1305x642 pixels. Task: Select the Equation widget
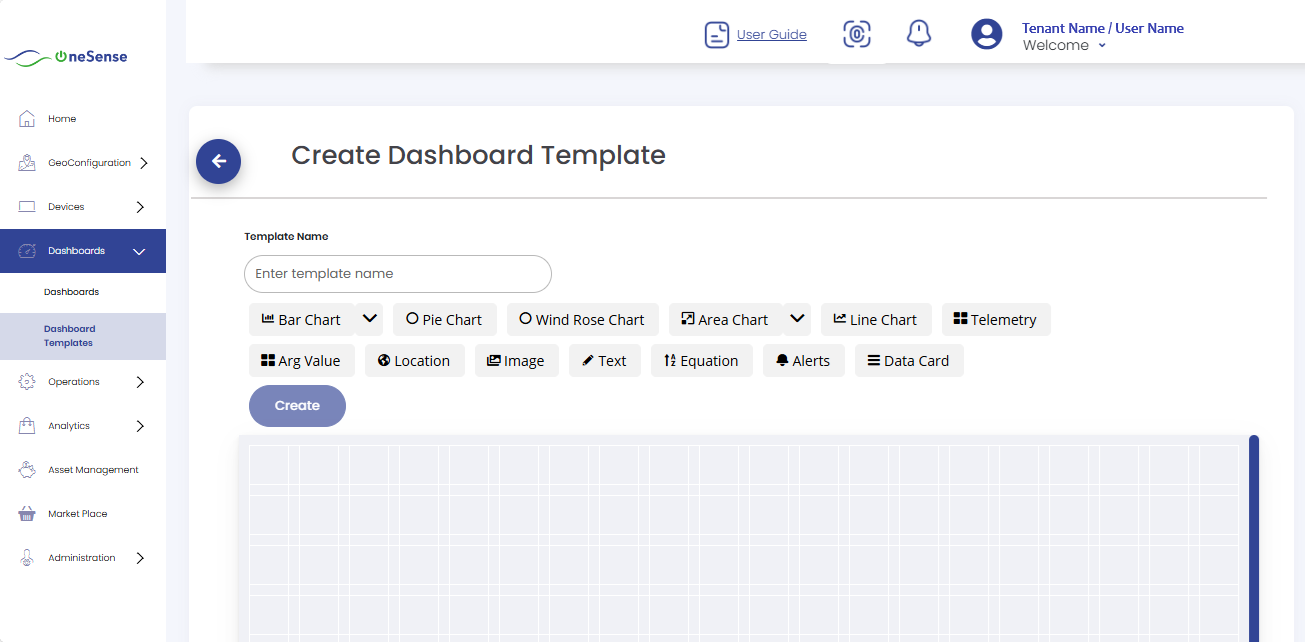click(x=701, y=360)
